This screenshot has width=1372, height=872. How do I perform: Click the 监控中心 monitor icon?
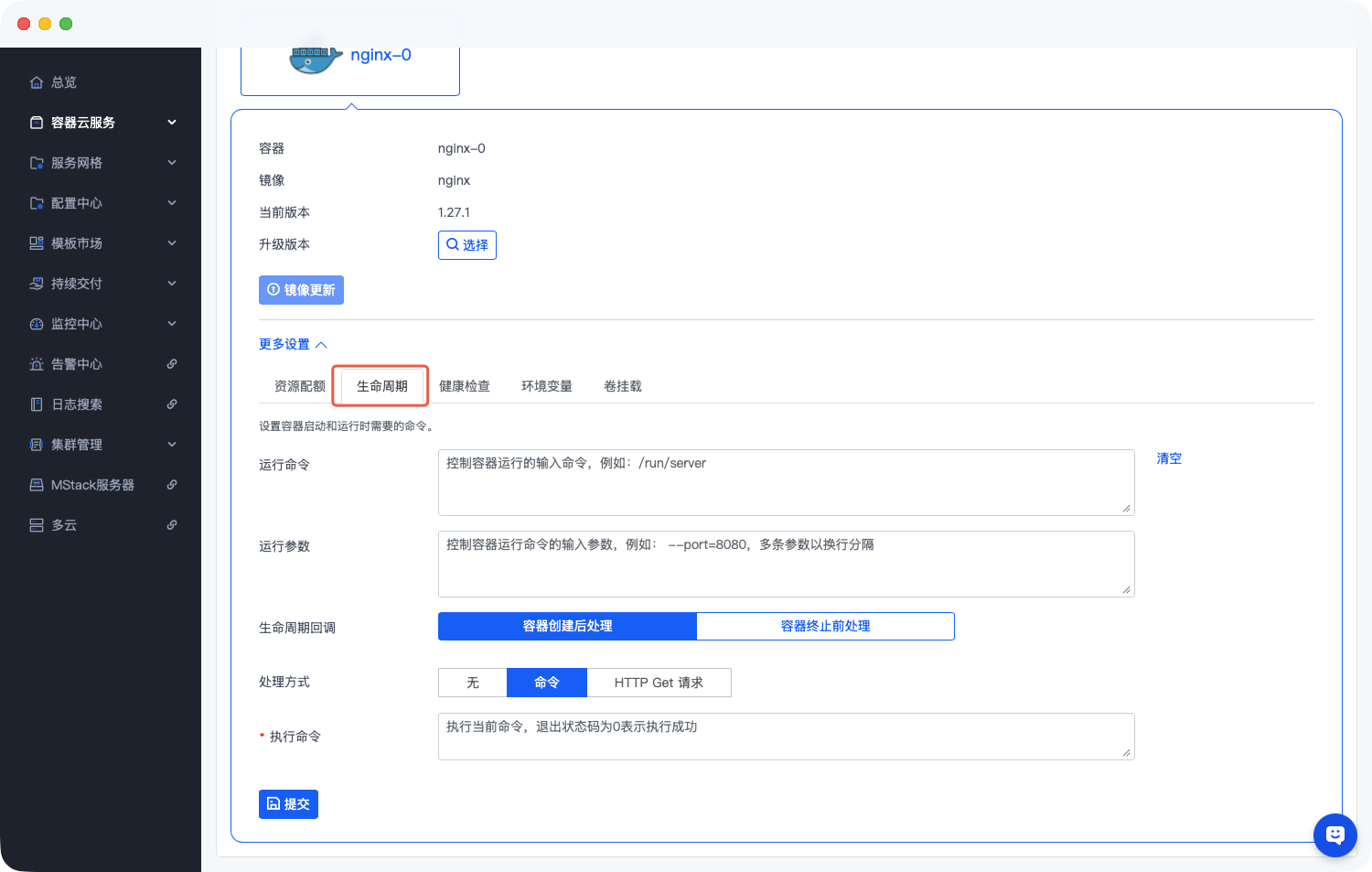click(37, 324)
